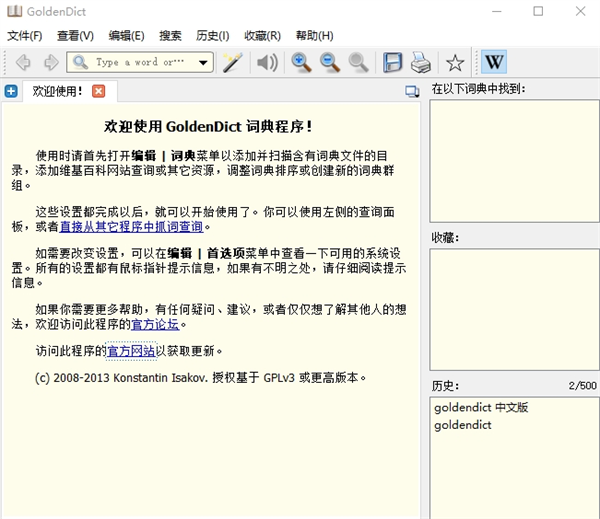Close the GoldenDict window

pos(580,11)
